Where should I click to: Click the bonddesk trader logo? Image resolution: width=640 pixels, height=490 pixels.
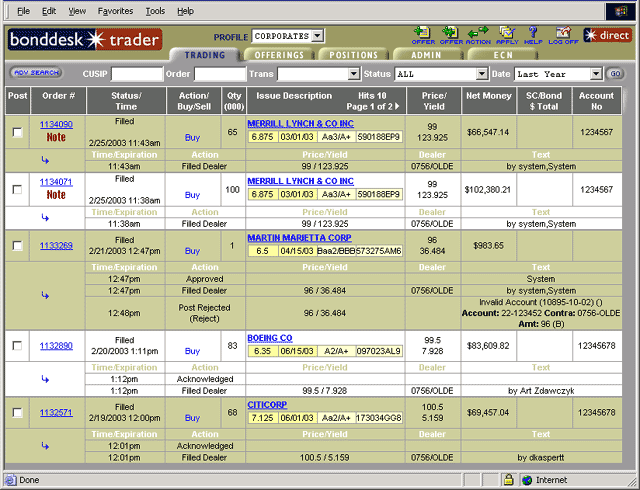click(85, 40)
